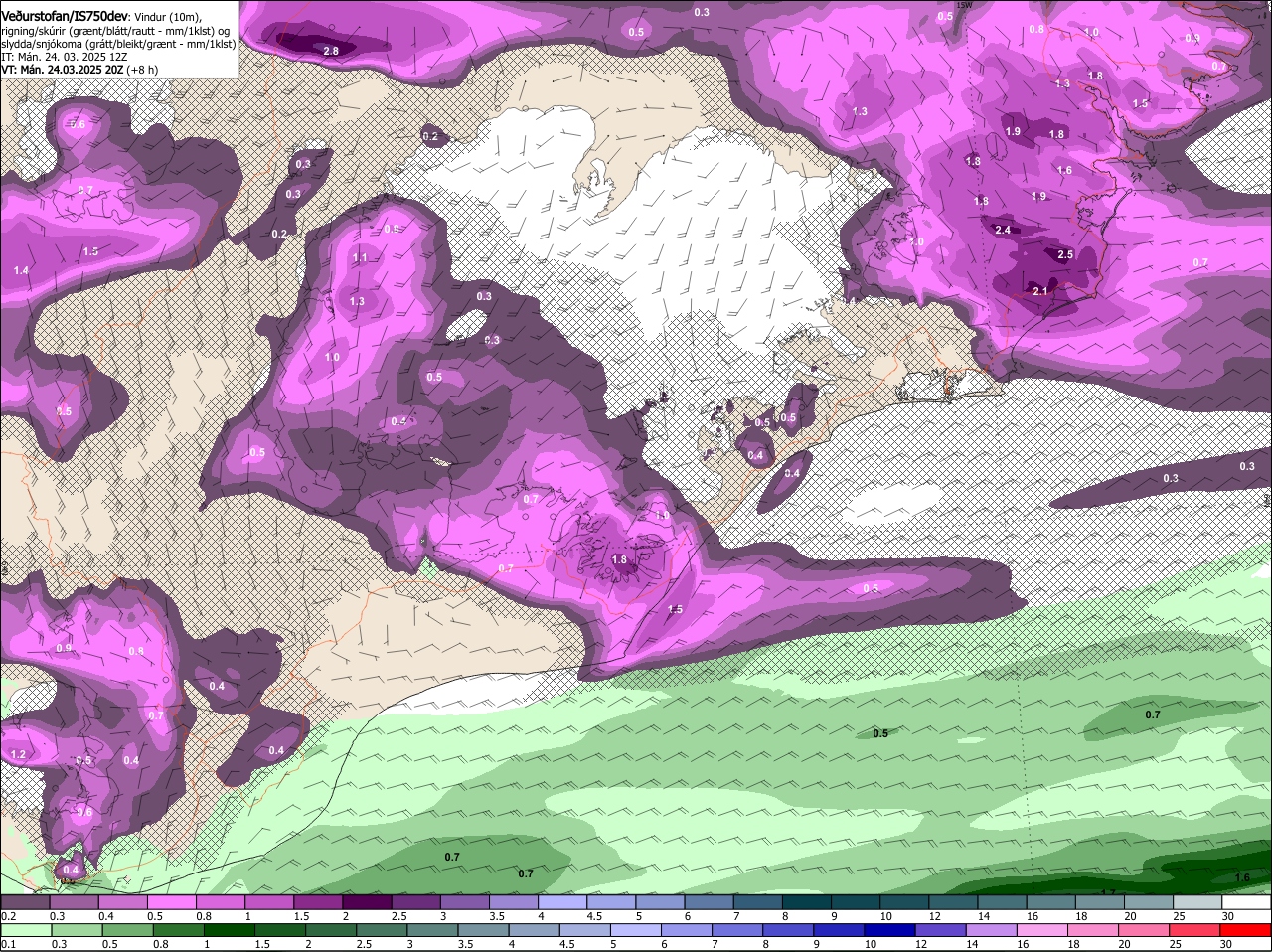The height and width of the screenshot is (952, 1272).
Task: Click the '1.2' precipitation value on the map
Action: click(18, 754)
